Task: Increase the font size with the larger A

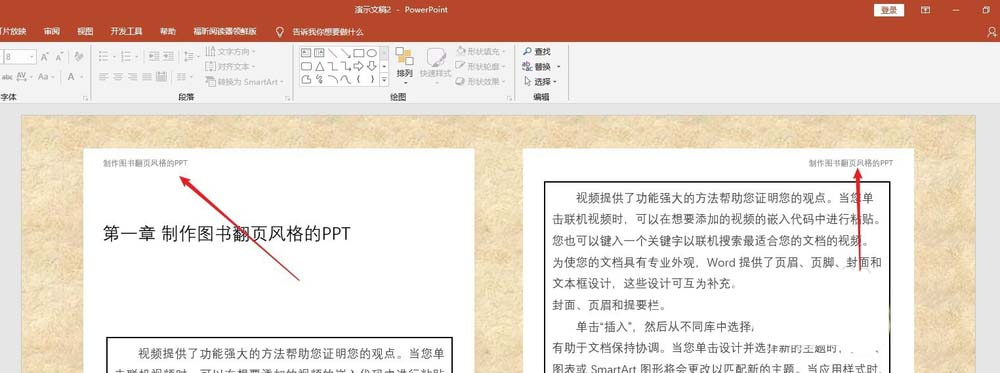Action: (45, 57)
